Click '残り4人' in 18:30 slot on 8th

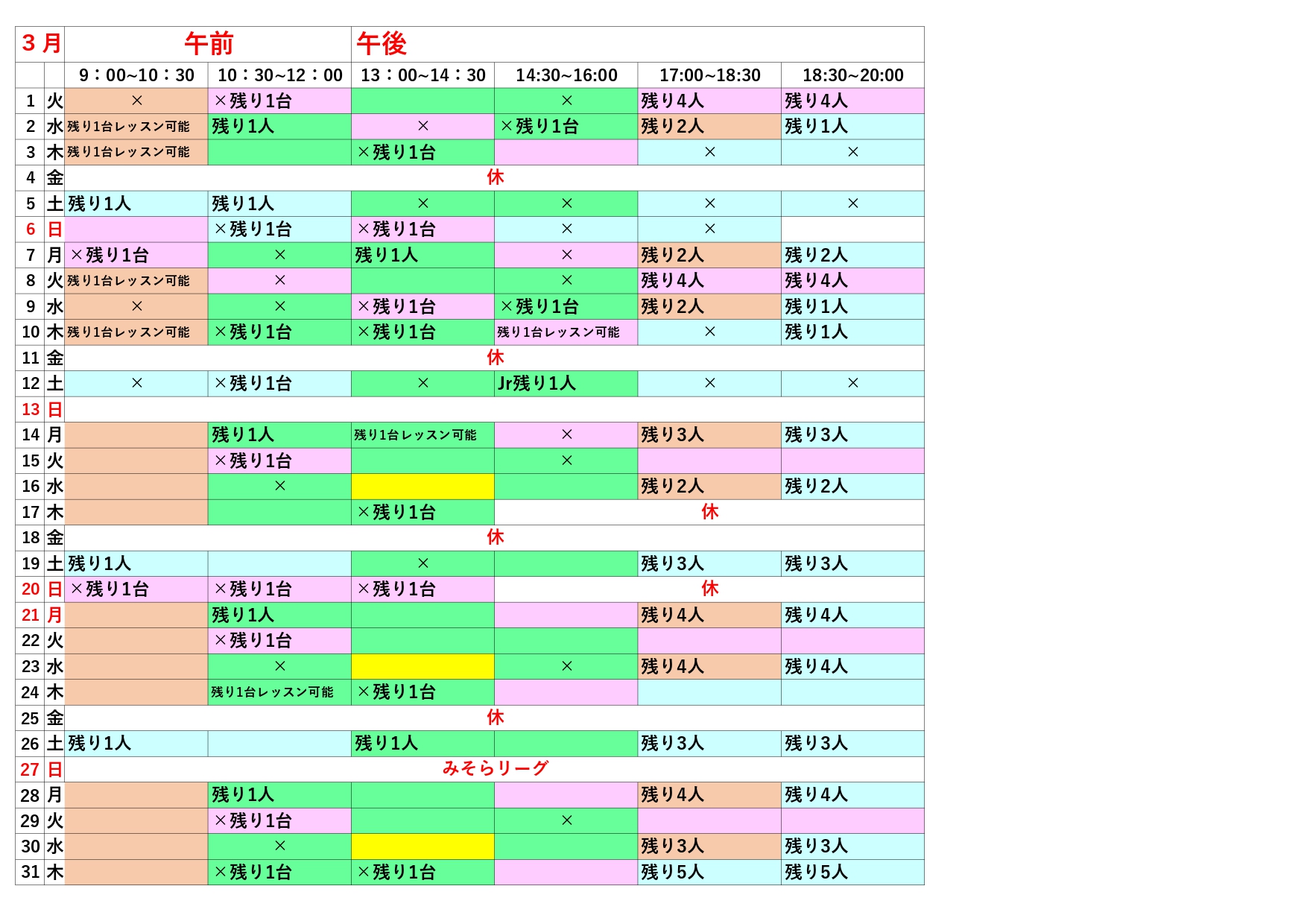click(x=816, y=281)
